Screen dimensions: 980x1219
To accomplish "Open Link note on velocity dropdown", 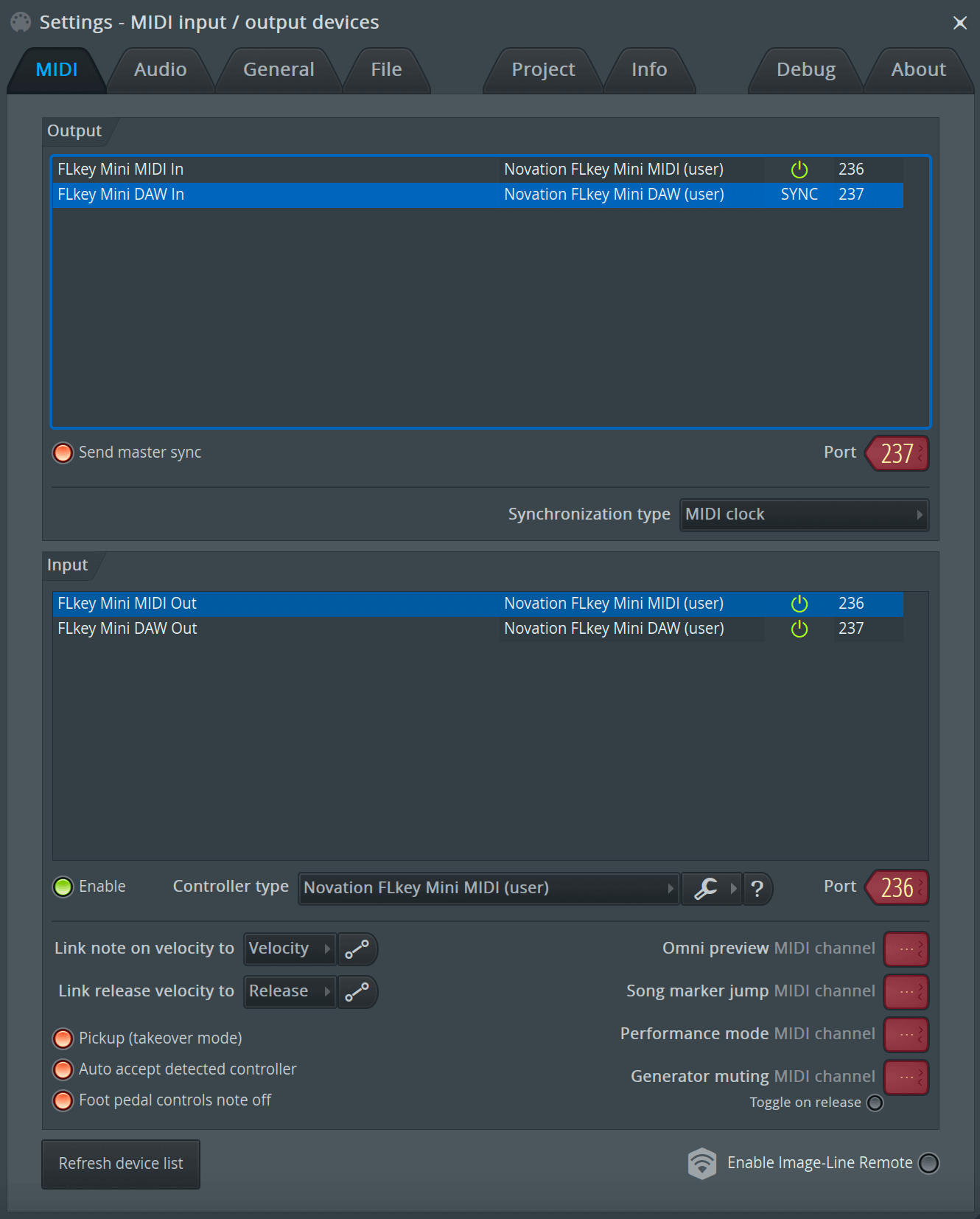I will 290,949.
